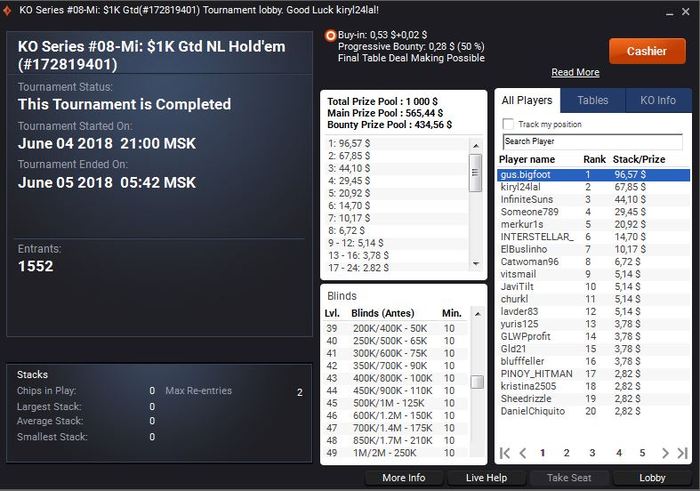This screenshot has width=700, height=491.
Task: Click the blinds structure scrollbar thumb
Action: coord(478,382)
